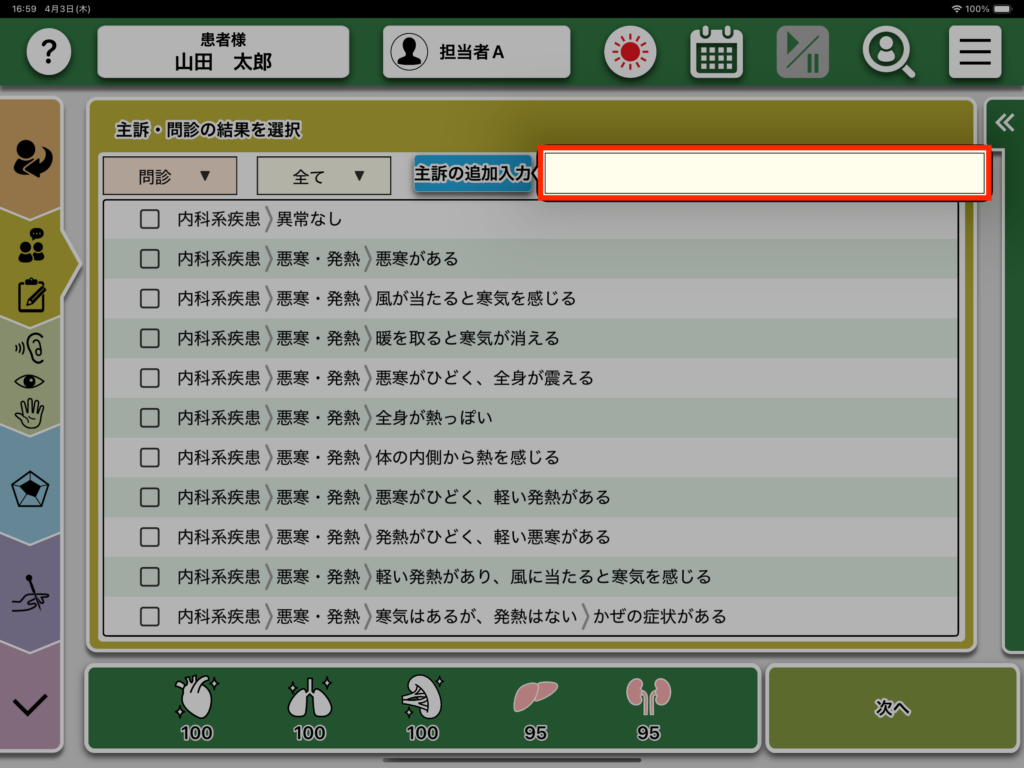Click the 担当者A staff button
Image resolution: width=1024 pixels, height=768 pixels.
click(x=476, y=52)
